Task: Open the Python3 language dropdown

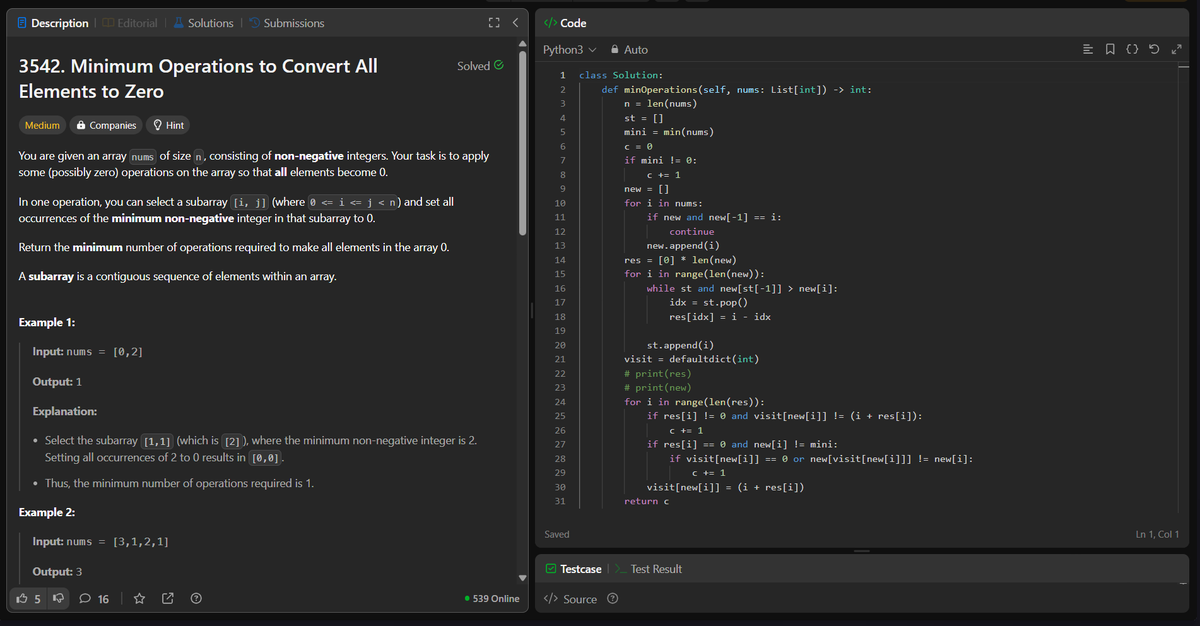Action: [569, 49]
